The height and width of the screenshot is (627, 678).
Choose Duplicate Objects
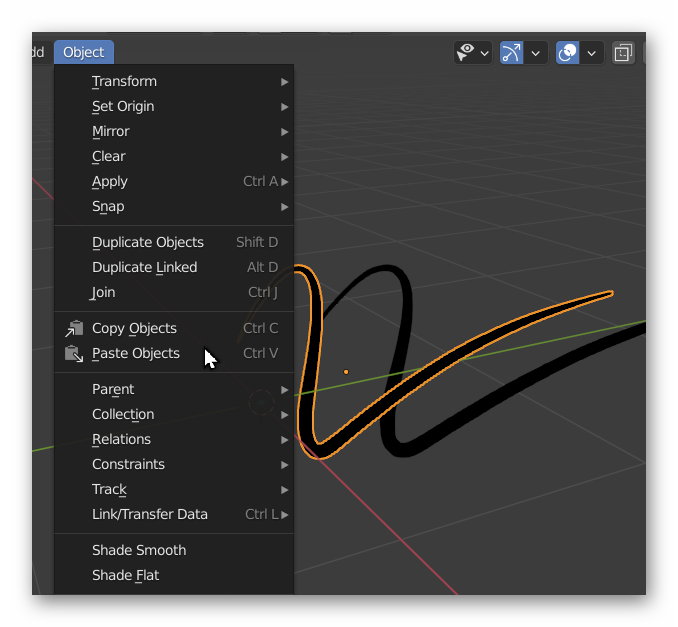[x=174, y=242]
